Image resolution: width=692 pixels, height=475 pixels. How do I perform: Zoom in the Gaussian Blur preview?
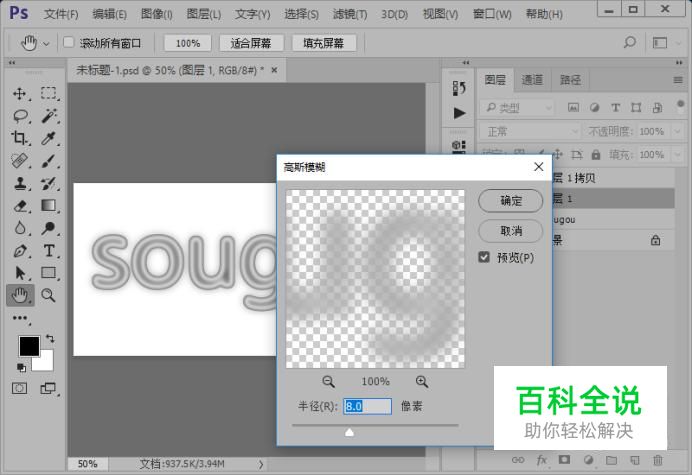click(422, 382)
